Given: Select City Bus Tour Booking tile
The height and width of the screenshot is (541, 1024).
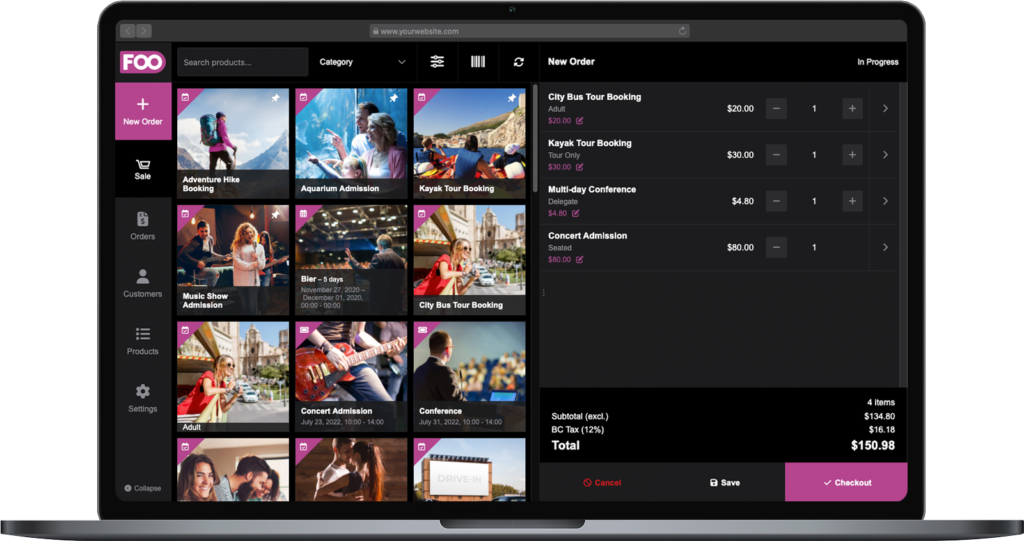Looking at the screenshot, I should 470,260.
